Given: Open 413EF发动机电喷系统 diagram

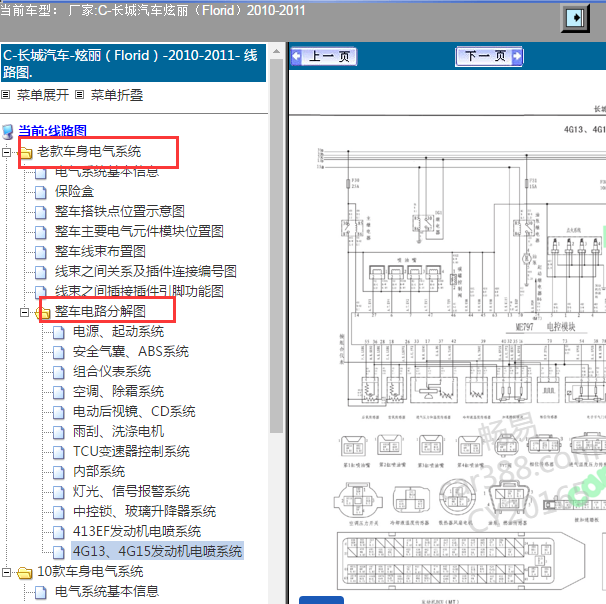Looking at the screenshot, I should point(137,532).
